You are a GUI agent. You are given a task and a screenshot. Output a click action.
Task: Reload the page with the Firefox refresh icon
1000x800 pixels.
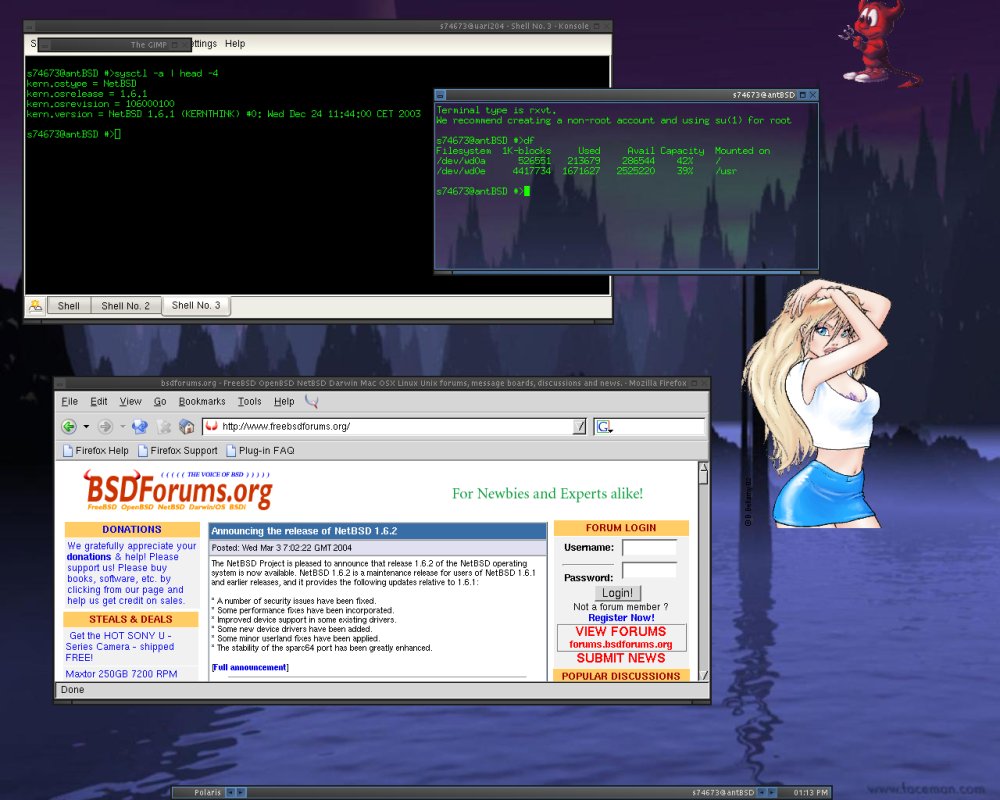139,427
